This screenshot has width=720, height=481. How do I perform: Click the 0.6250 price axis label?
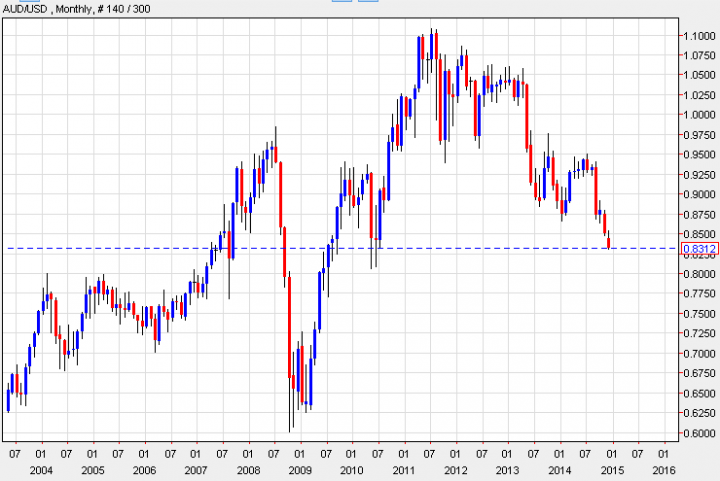tap(699, 414)
